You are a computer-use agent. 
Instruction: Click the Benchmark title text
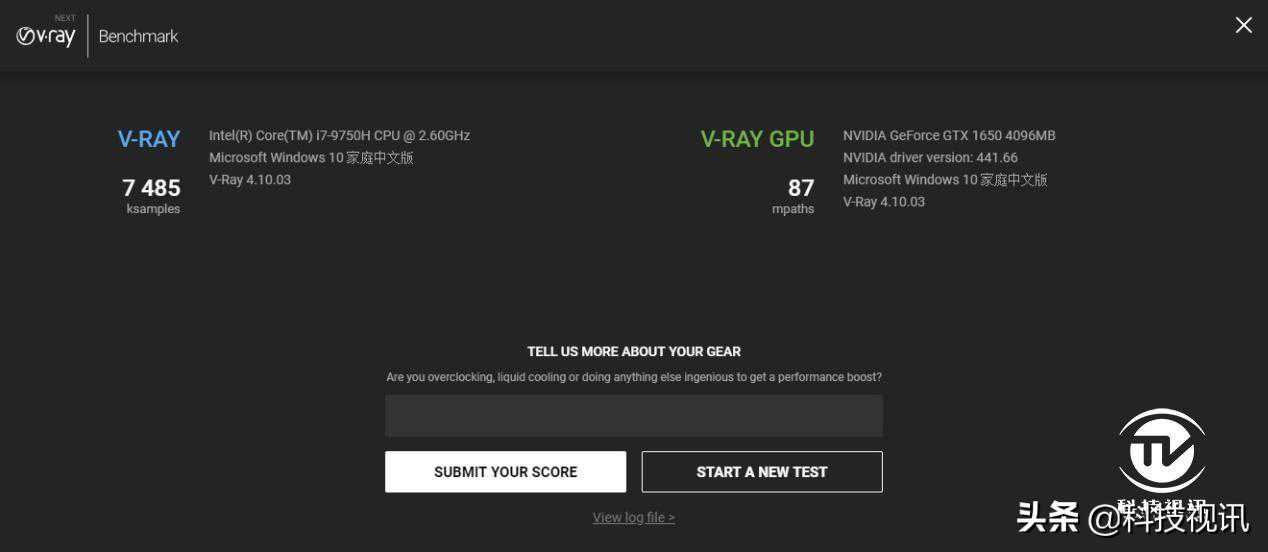pyautogui.click(x=138, y=36)
